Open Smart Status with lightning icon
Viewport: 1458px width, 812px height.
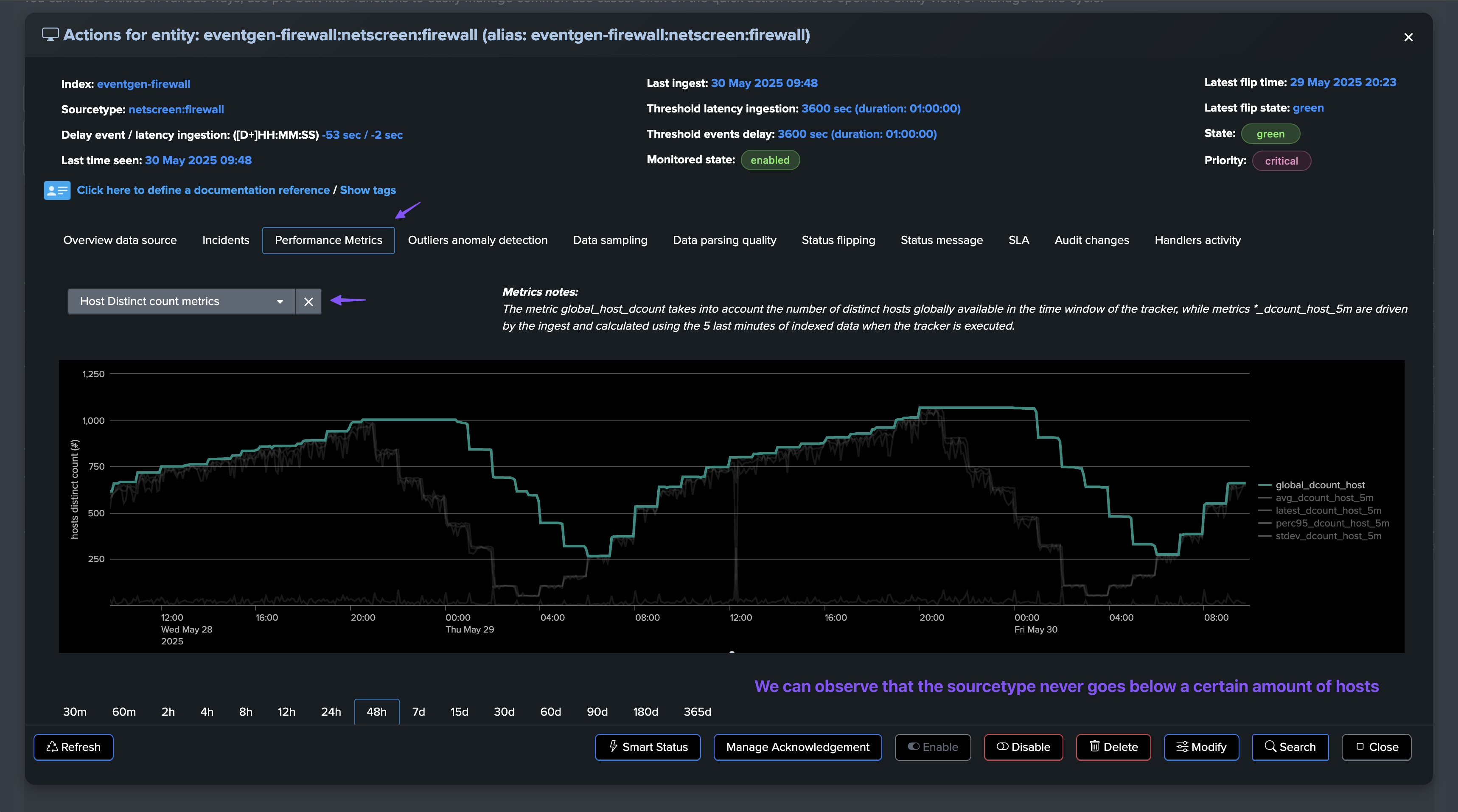[648, 747]
